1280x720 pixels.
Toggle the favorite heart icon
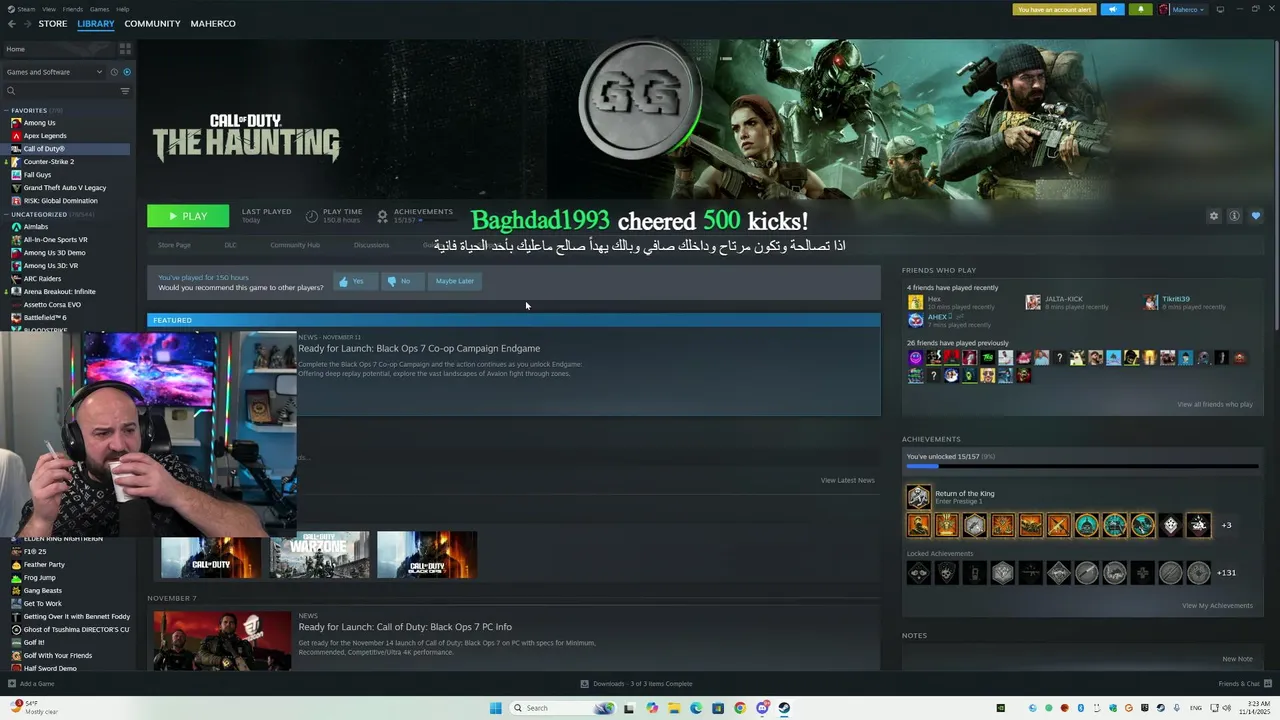pos(1256,216)
